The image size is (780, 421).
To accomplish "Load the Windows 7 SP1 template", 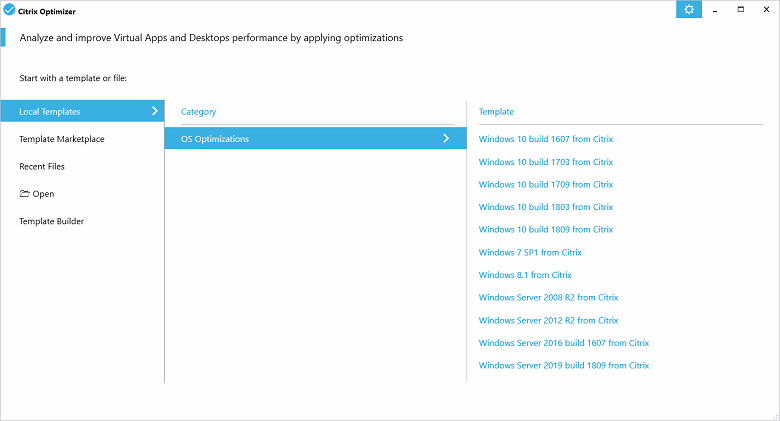I will pos(530,252).
